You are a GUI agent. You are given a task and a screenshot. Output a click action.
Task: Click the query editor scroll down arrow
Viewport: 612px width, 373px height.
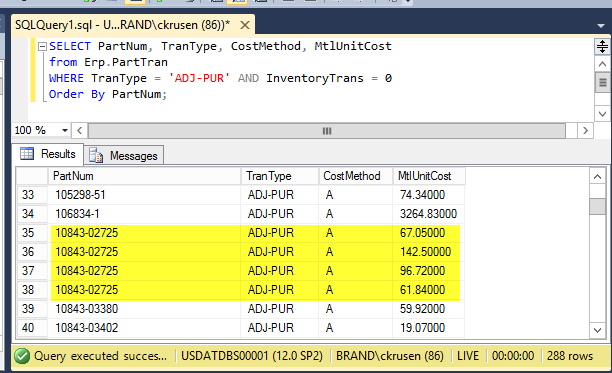pos(602,114)
